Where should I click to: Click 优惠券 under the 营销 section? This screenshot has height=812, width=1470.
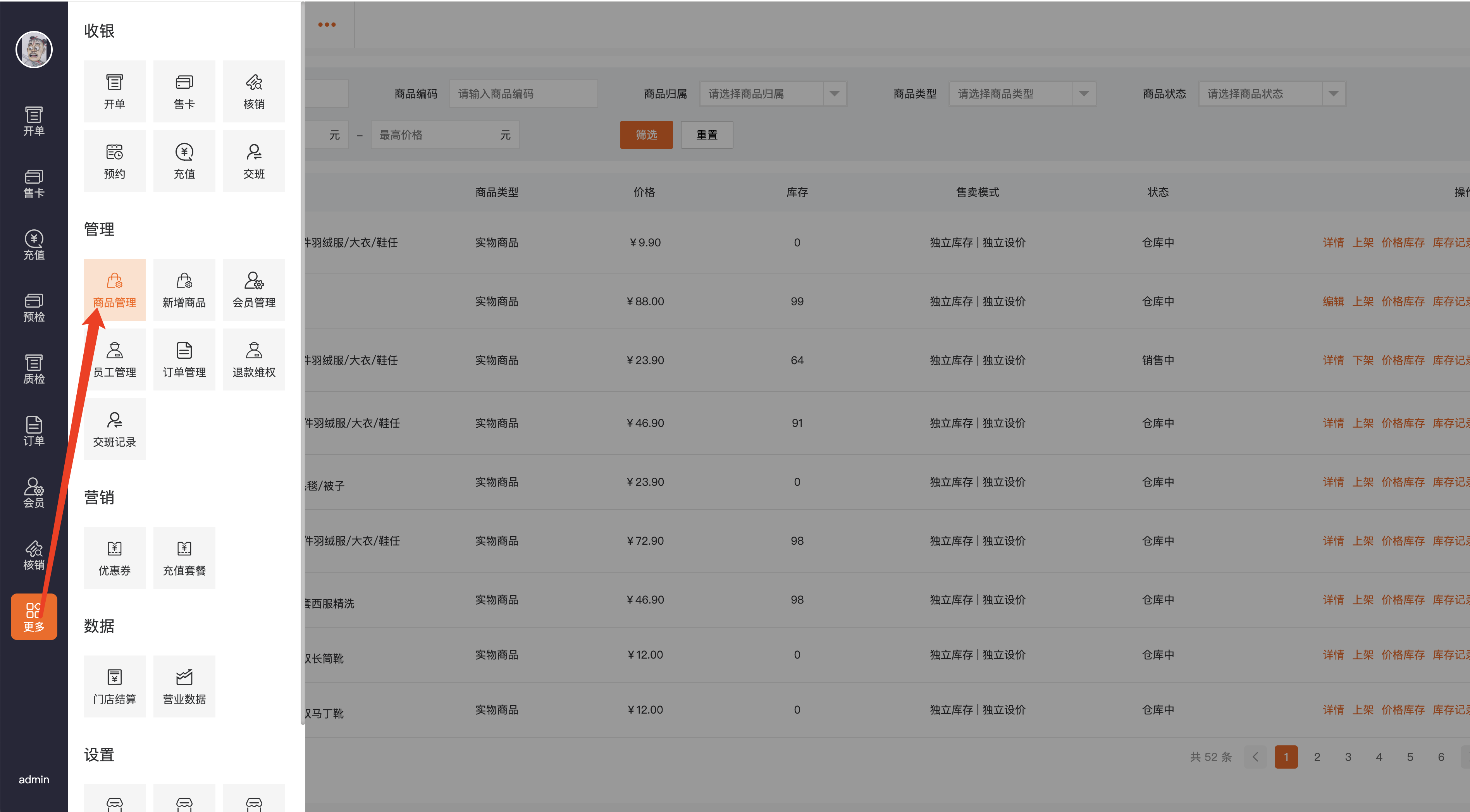tap(114, 557)
